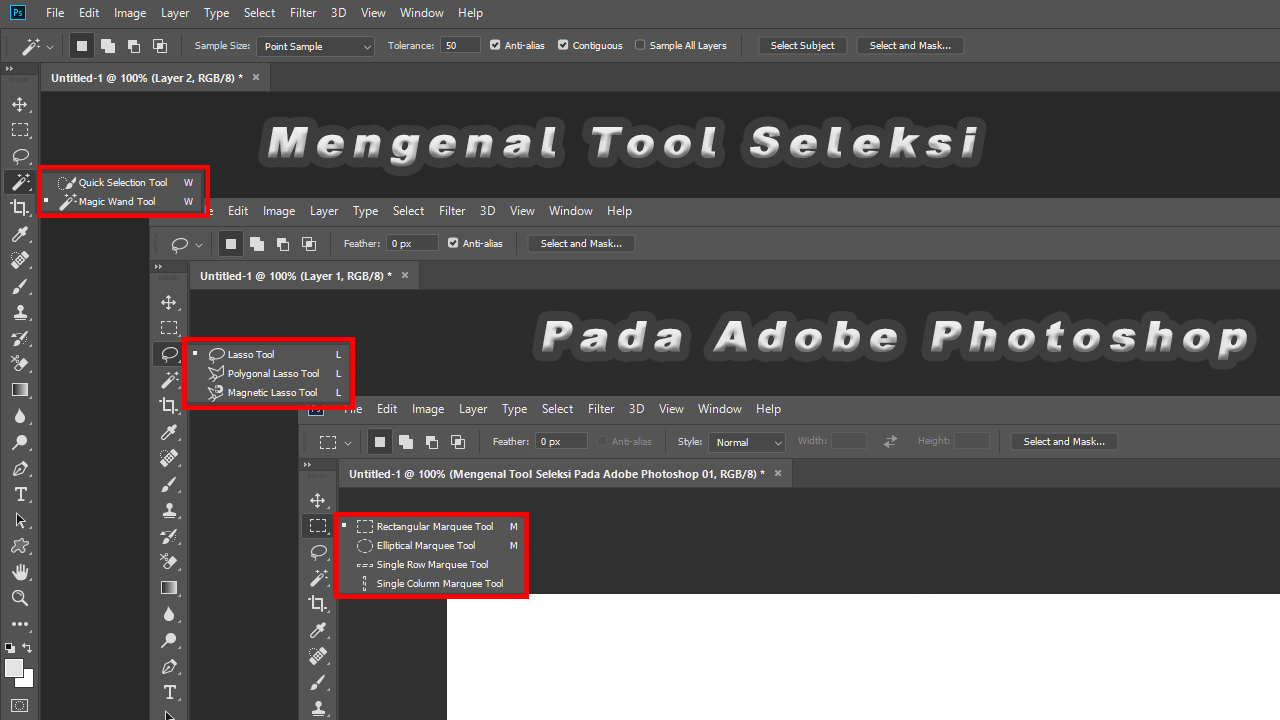Screen dimensions: 1280x720
Task: Choose the Custom Shape tool in the Magic Wand window
Action: (x=19, y=546)
